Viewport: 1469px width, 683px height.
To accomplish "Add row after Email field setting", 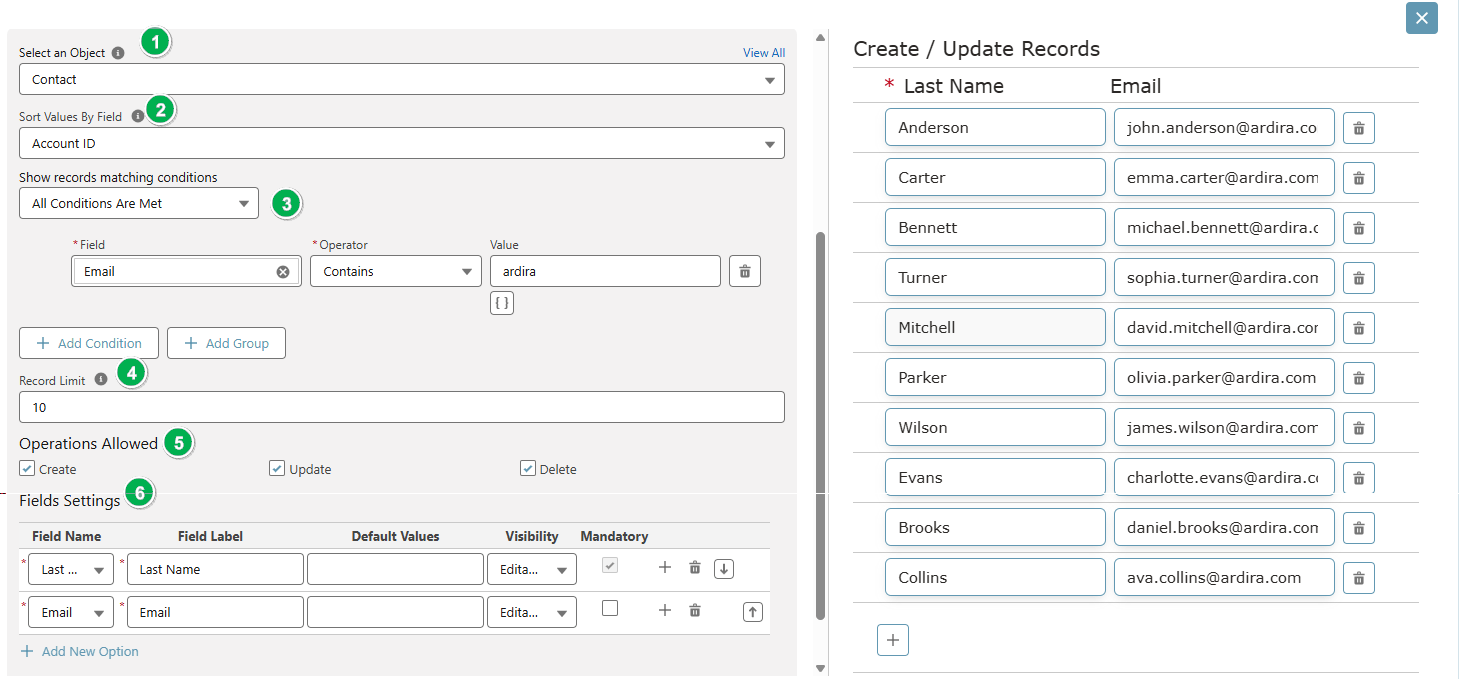I will click(665, 610).
